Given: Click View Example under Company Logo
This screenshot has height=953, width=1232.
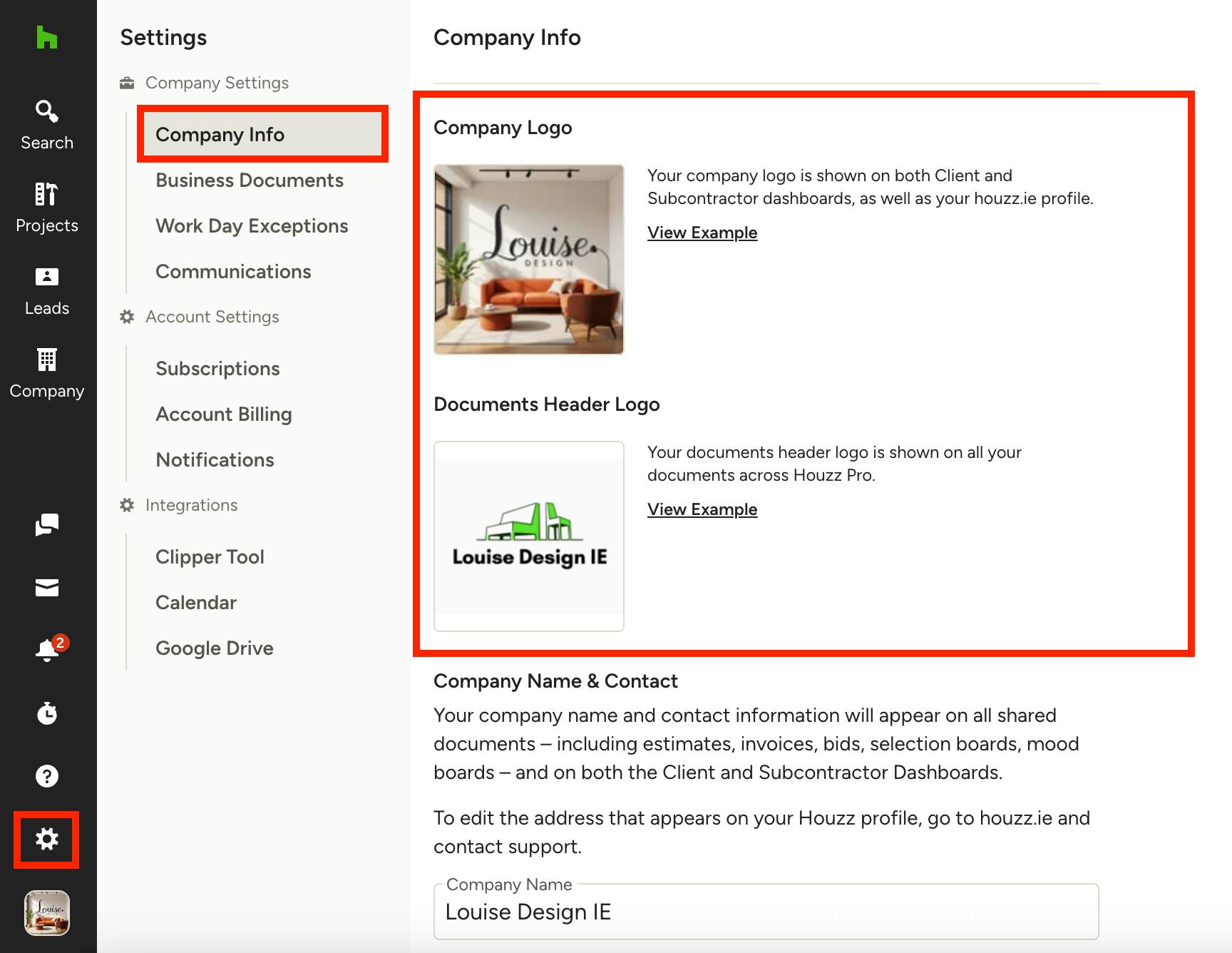Looking at the screenshot, I should (x=702, y=233).
